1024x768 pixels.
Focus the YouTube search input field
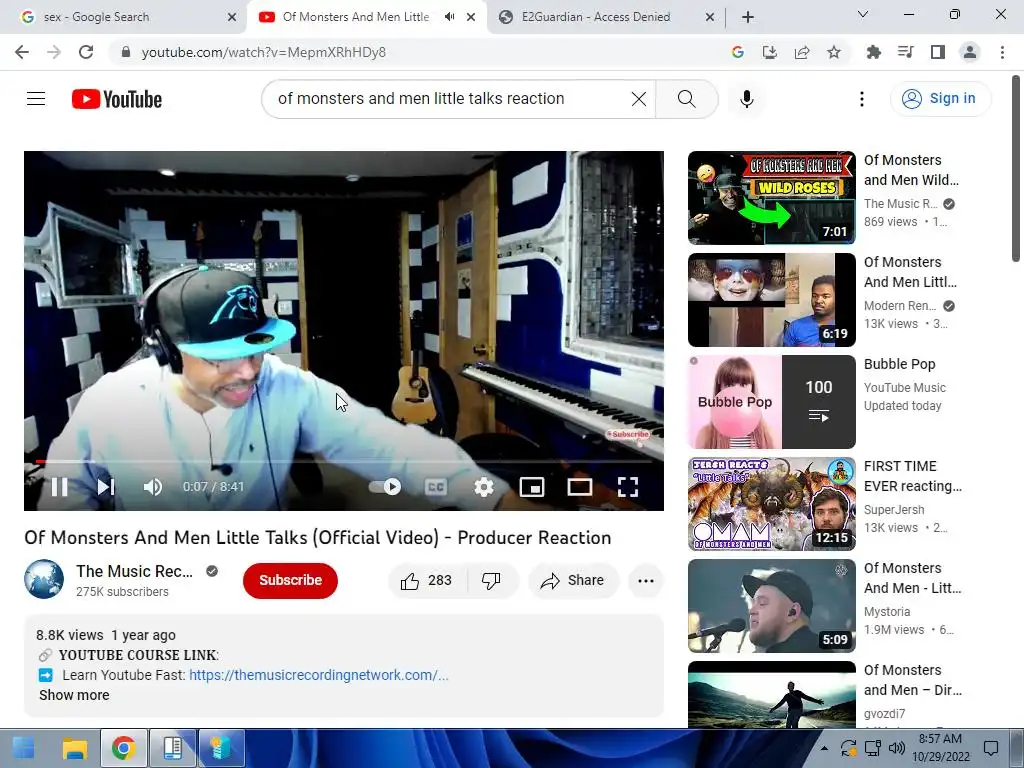pos(451,99)
